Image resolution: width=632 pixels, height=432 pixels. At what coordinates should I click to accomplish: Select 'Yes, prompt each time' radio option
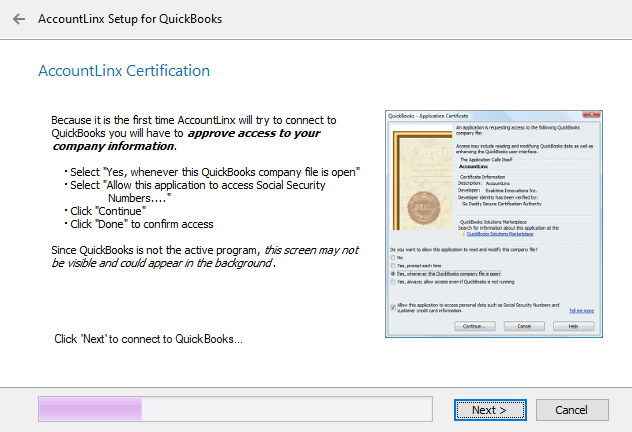393,263
